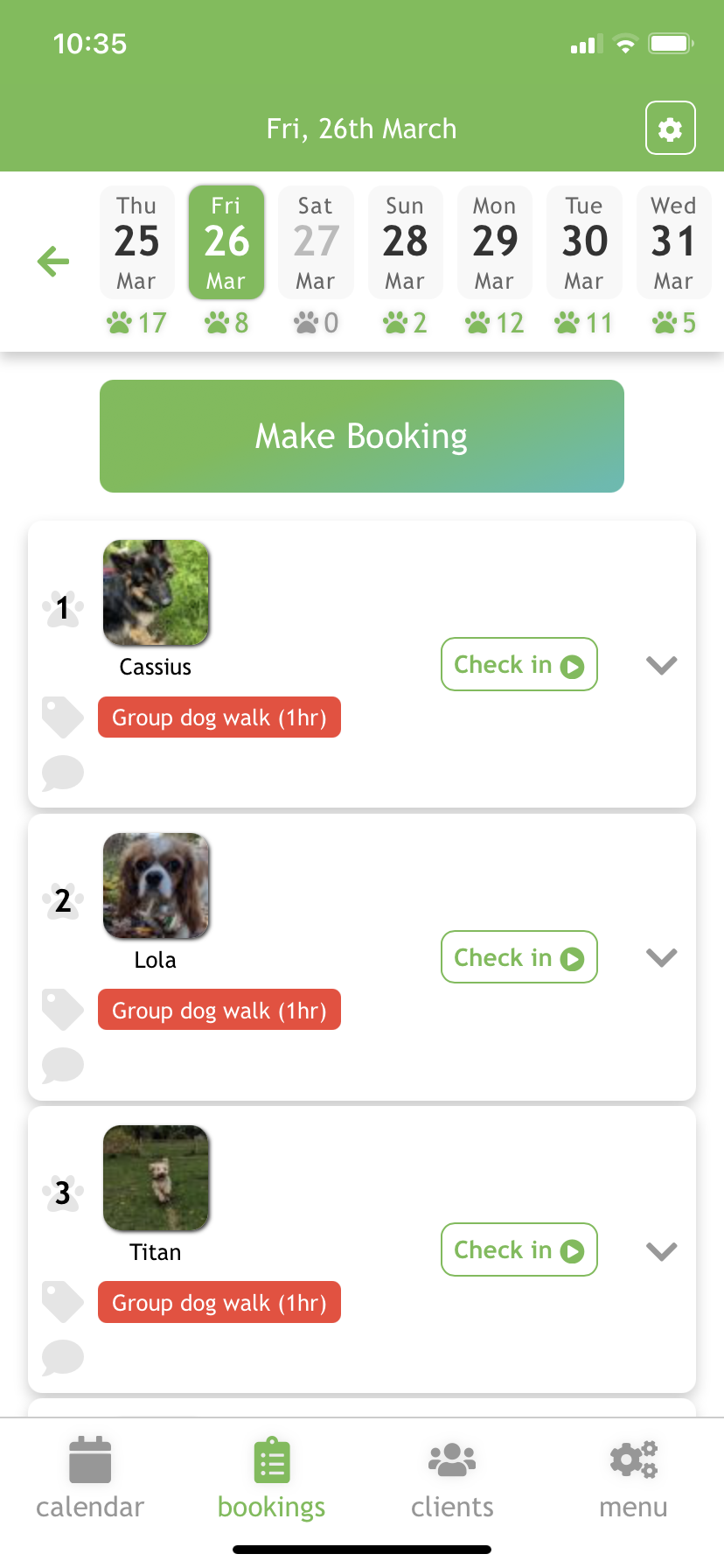Tap the tag icon on Titan's booking
This screenshot has width=724, height=1568.
(x=62, y=1302)
